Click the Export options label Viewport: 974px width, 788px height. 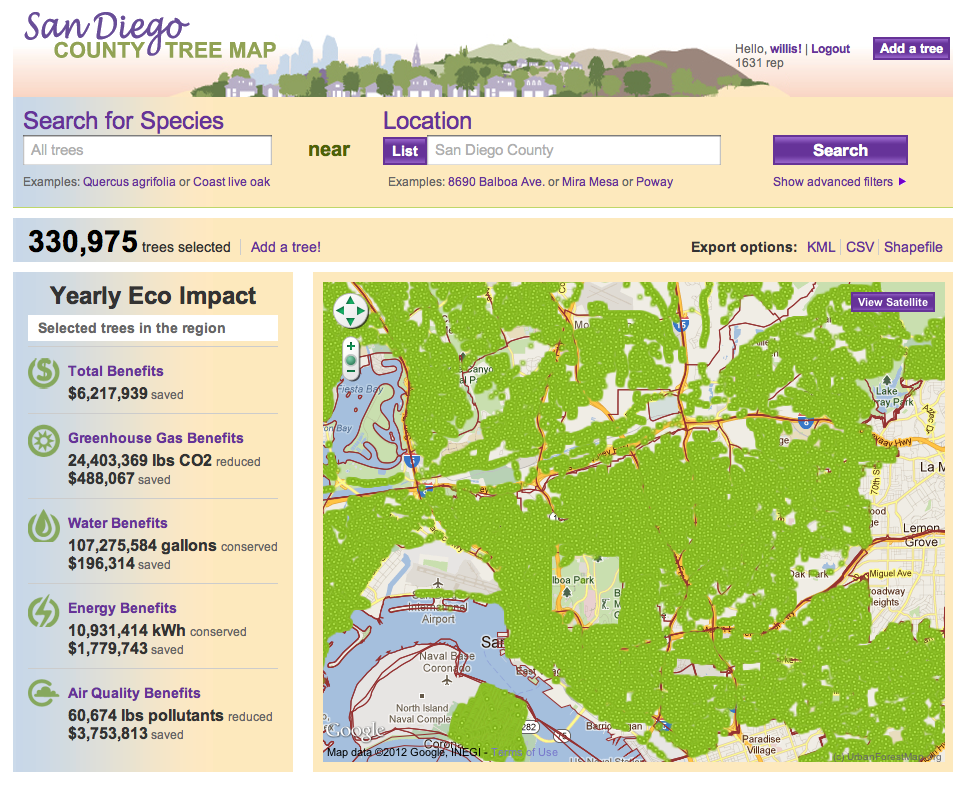click(744, 247)
